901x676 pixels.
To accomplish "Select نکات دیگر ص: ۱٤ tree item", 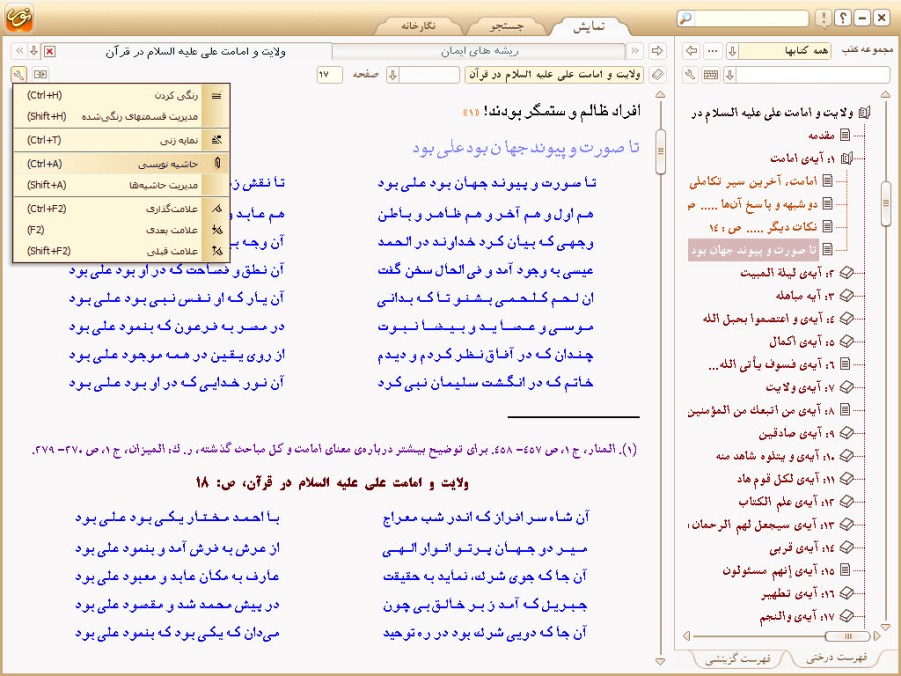I will pyautogui.click(x=763, y=227).
